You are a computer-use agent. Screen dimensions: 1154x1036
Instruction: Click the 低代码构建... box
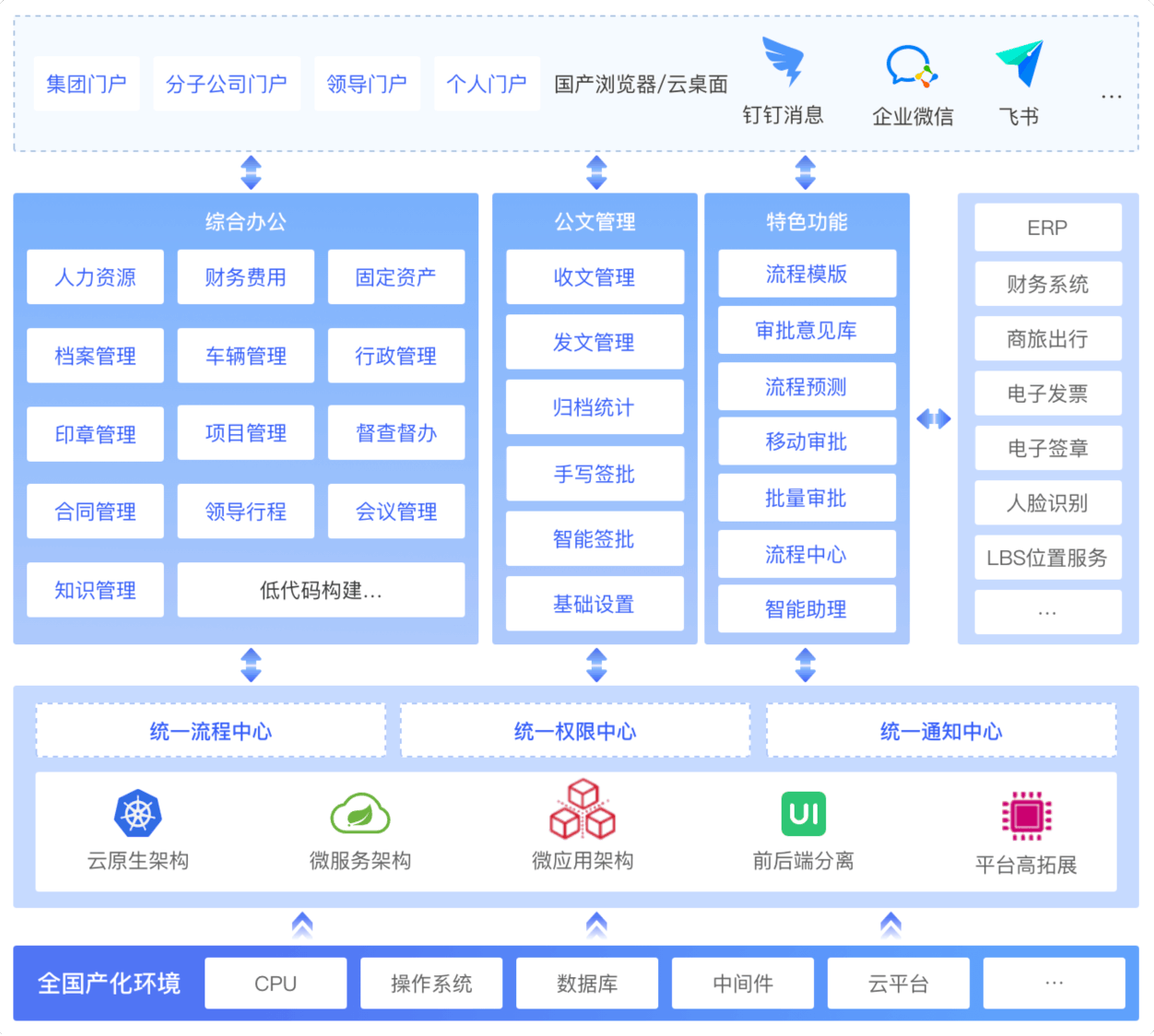[321, 590]
